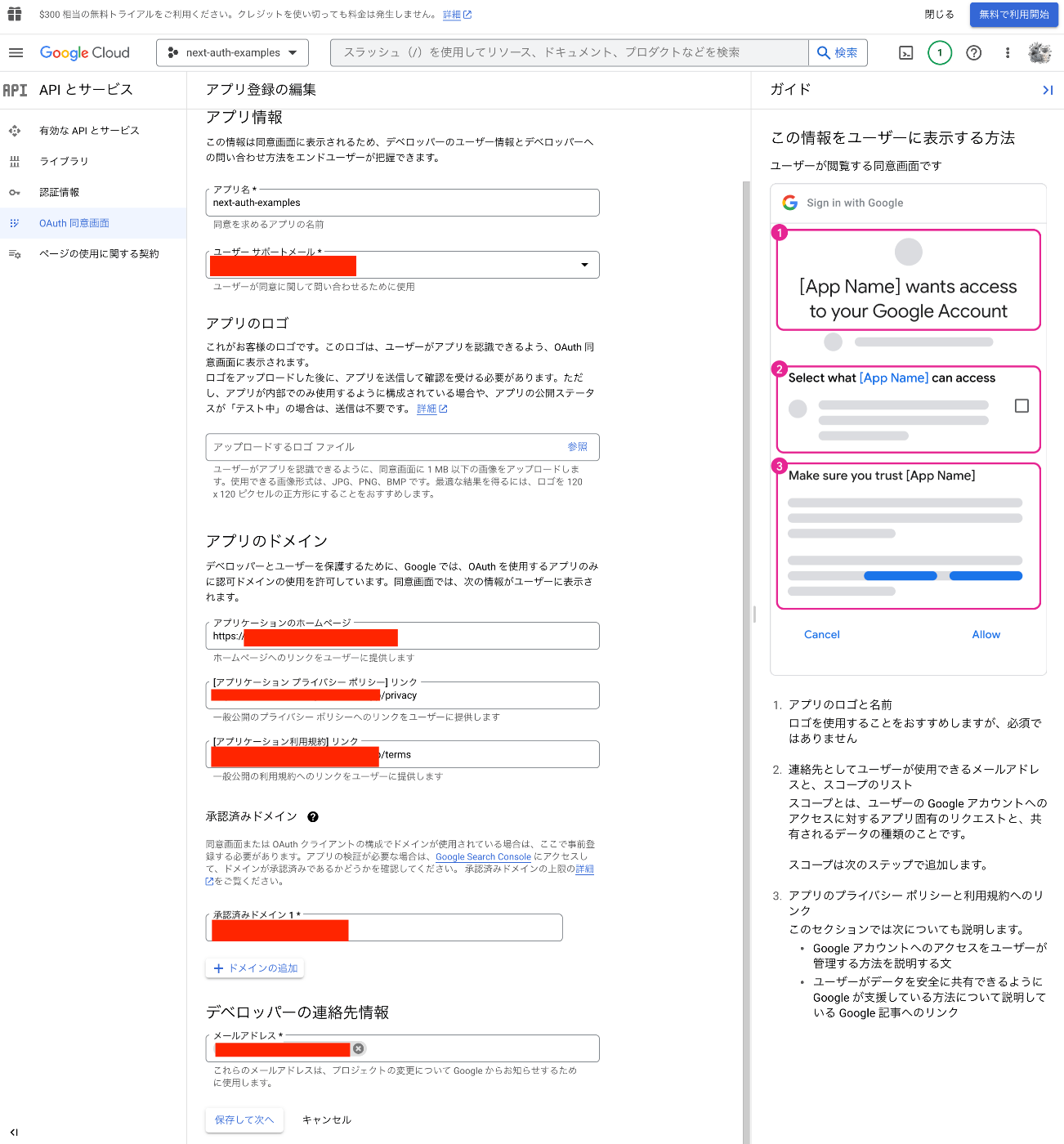Viewport: 1064px width, 1144px height.
Task: Focus the resource search field
Action: click(x=570, y=52)
